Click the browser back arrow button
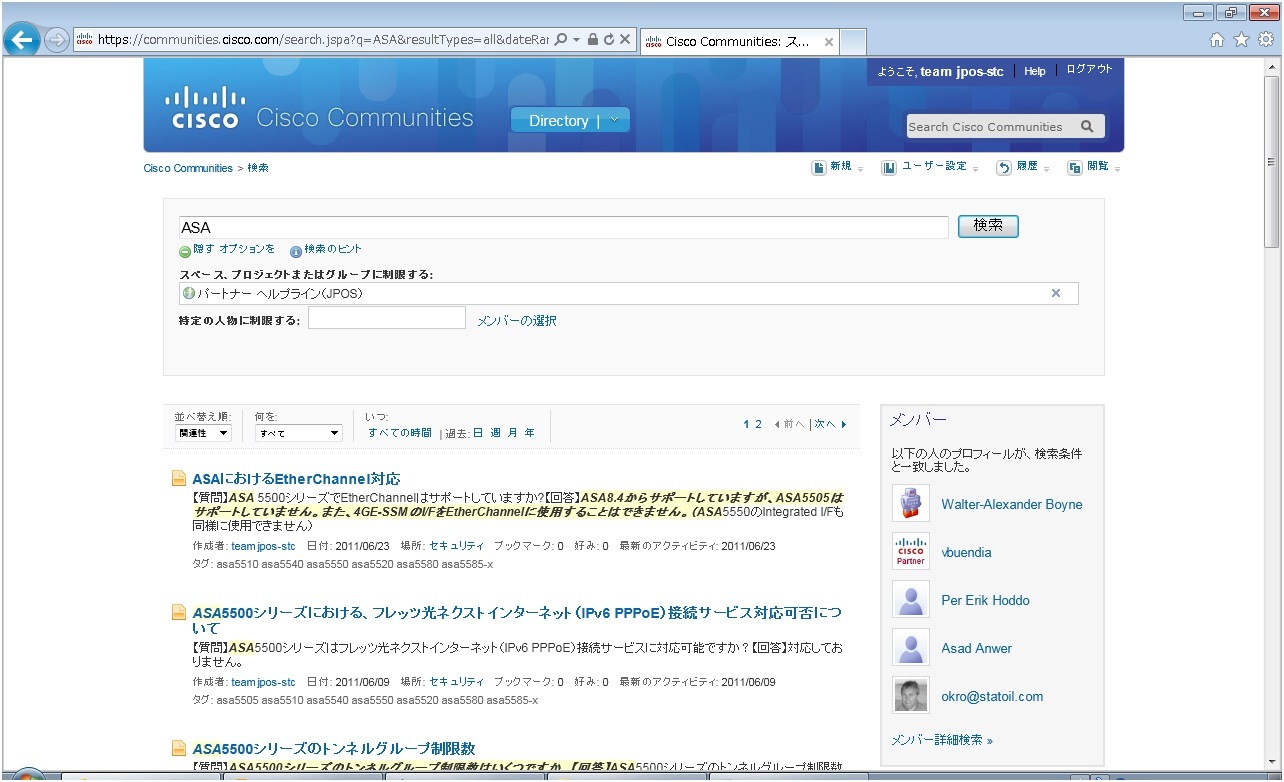 click(x=22, y=40)
